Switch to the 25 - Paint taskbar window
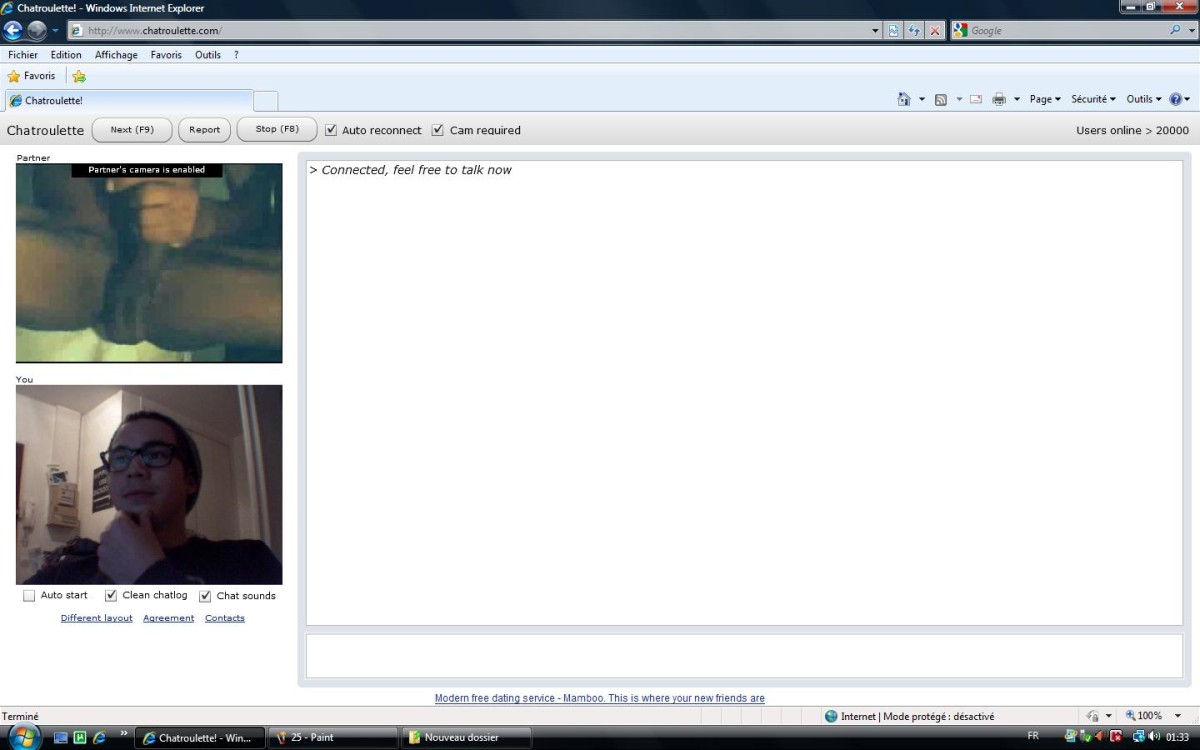This screenshot has height=750, width=1200. coord(333,738)
